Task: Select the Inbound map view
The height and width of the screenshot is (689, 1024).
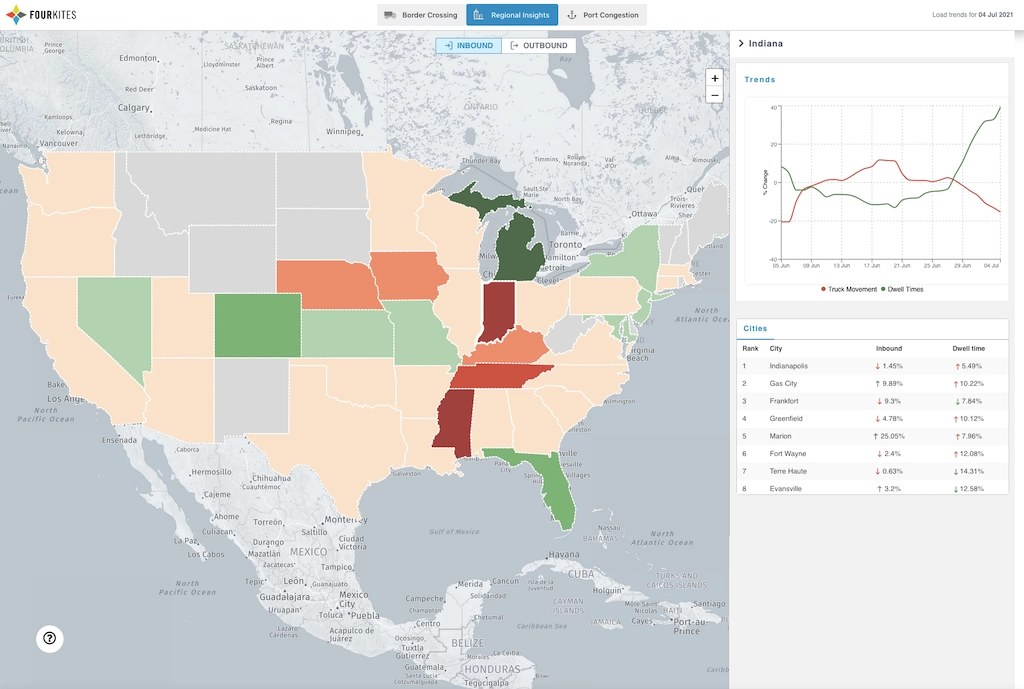Action: coord(469,46)
